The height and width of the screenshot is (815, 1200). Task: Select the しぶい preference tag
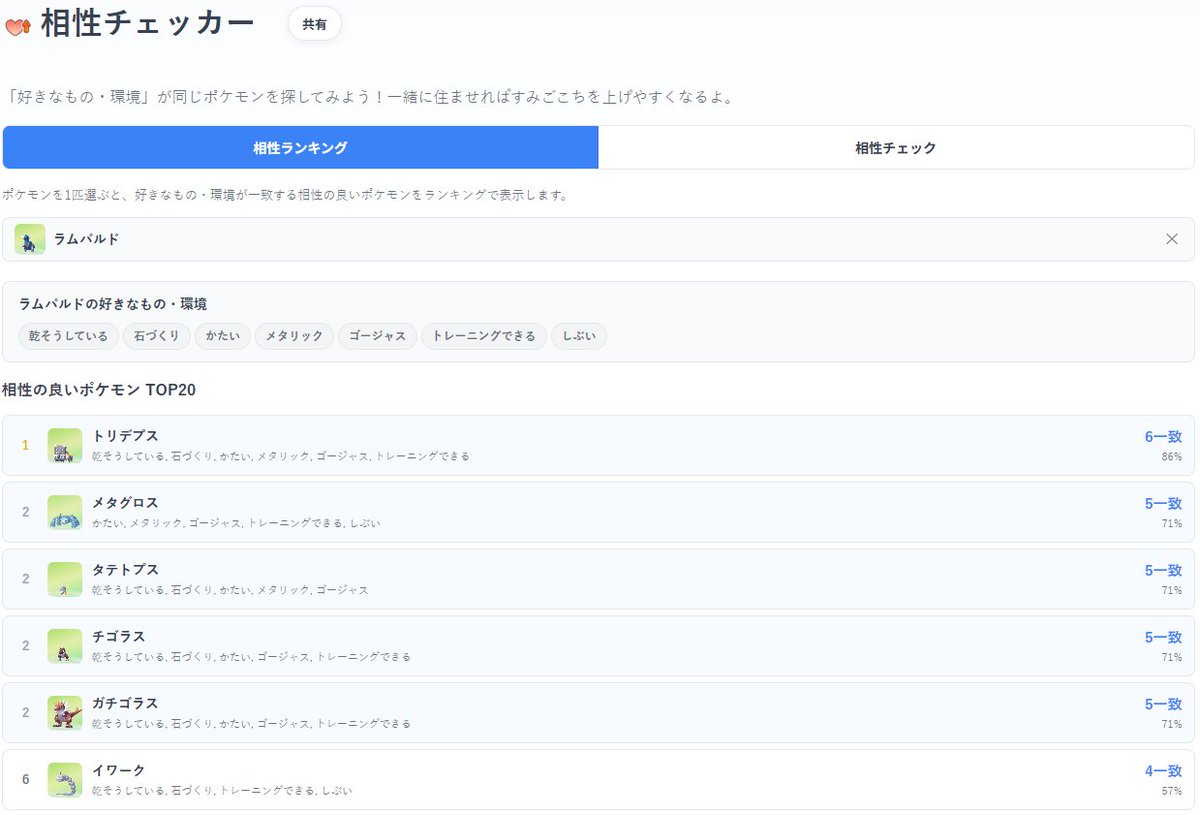coord(579,336)
